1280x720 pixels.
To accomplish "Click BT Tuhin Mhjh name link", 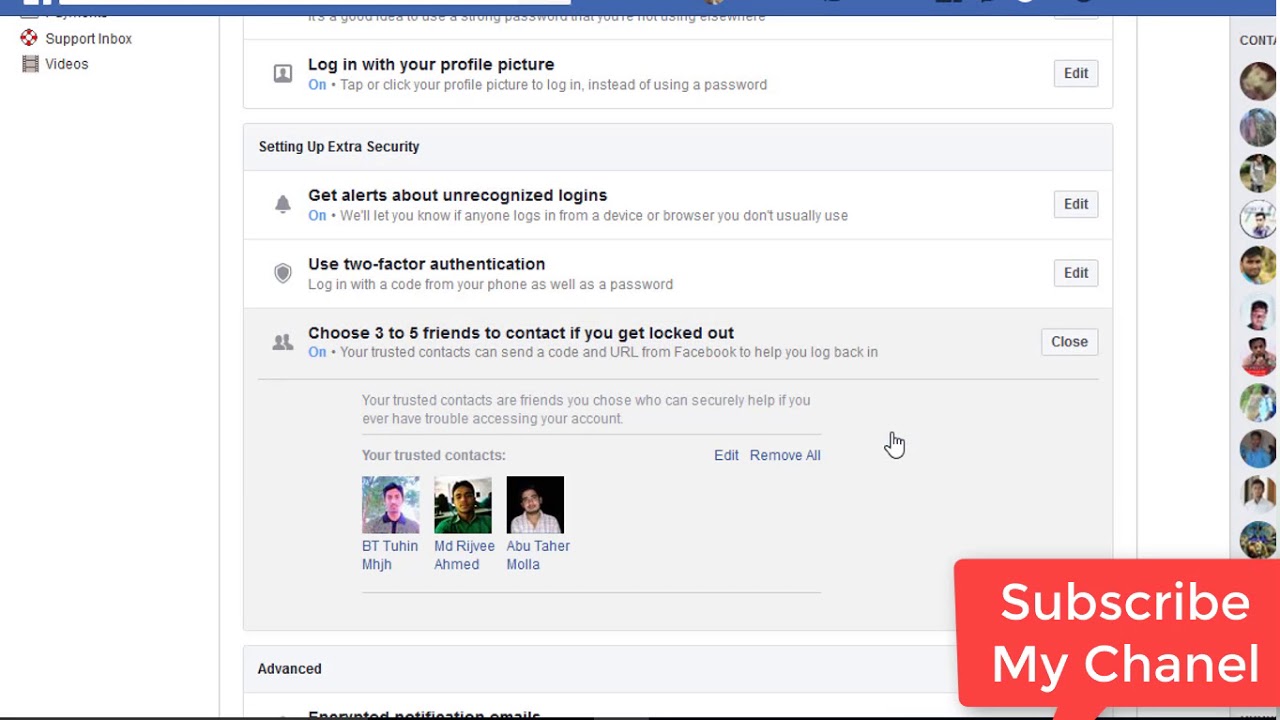I will pos(390,555).
